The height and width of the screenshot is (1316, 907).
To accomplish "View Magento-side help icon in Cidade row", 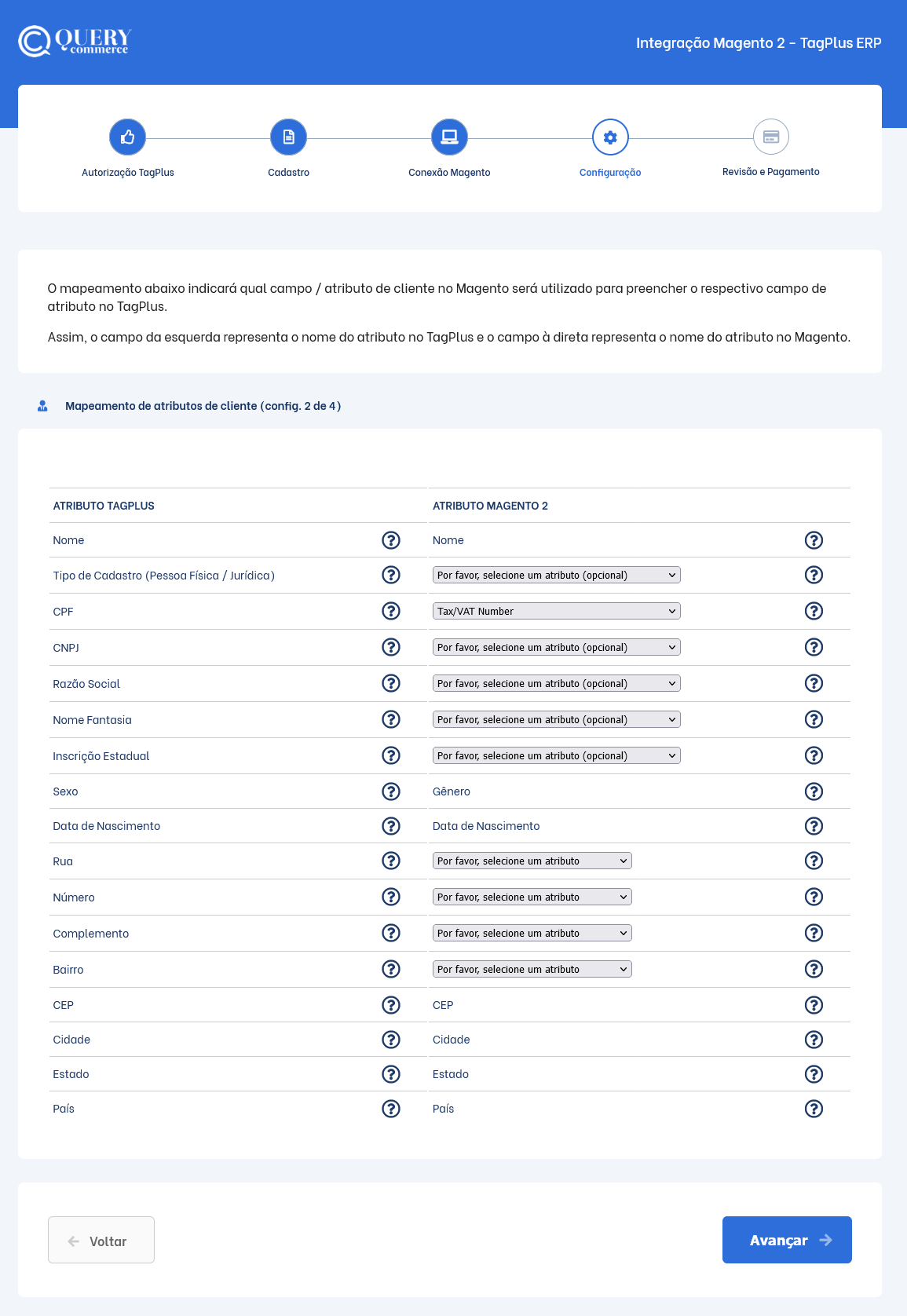I will click(x=814, y=1040).
